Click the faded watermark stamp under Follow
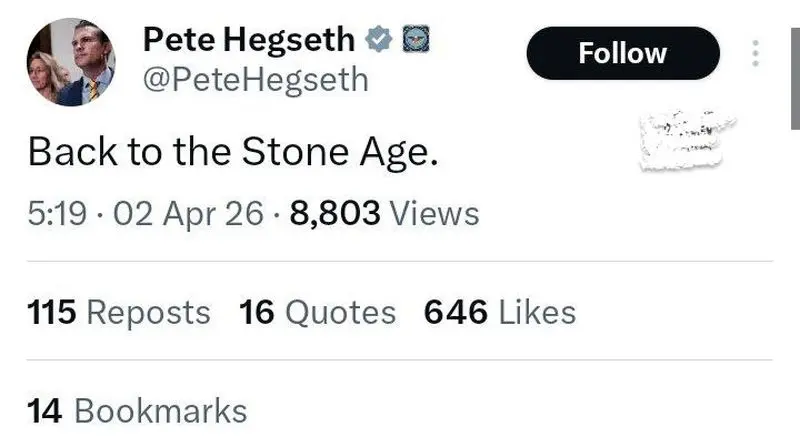Viewport: 800px width, 447px height. (687, 141)
